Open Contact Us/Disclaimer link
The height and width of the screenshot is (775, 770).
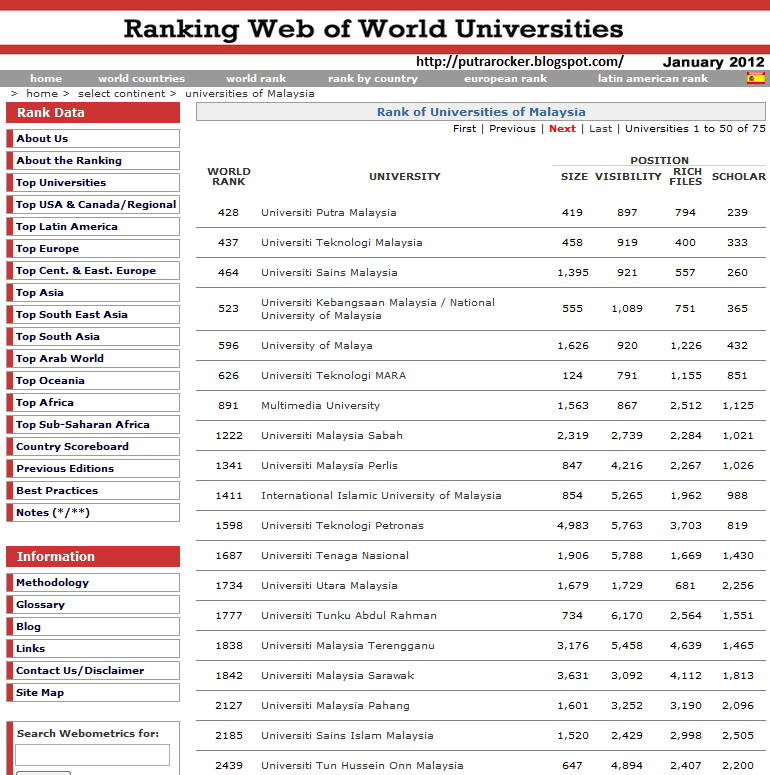coord(93,670)
